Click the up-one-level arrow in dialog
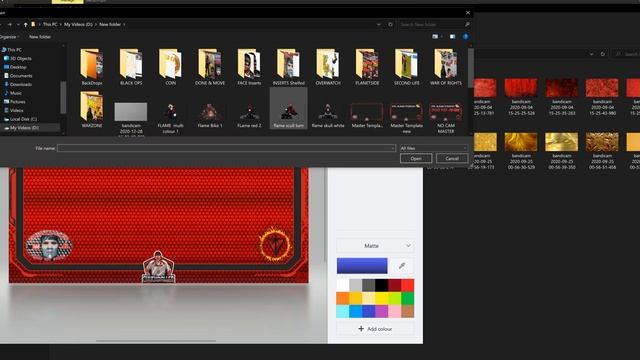Screen dimensions: 640x360 point(25,24)
